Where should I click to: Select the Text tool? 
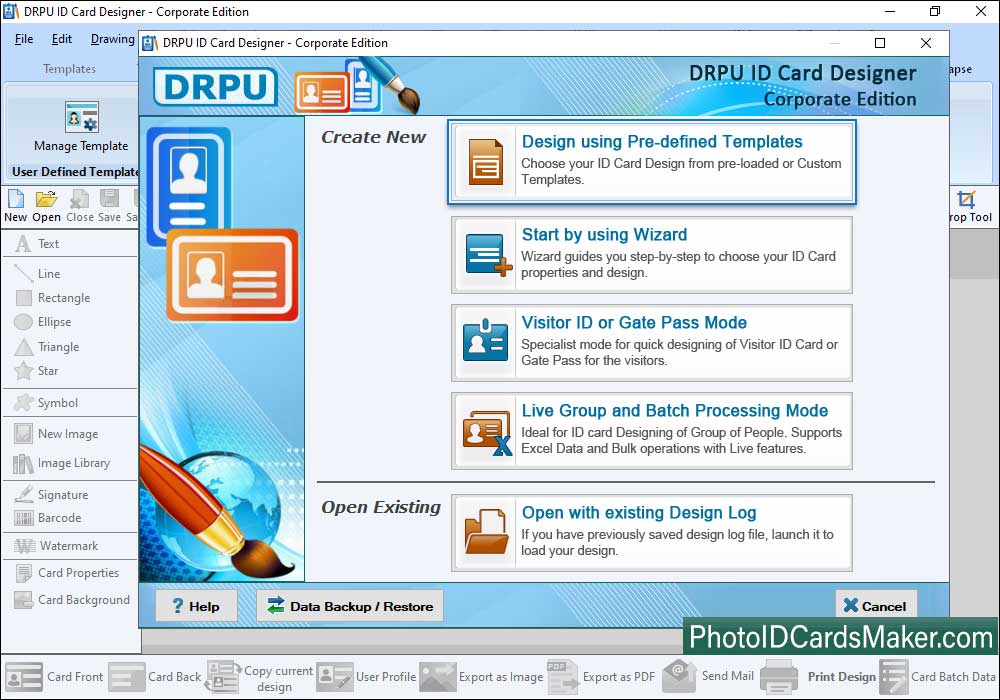pos(38,244)
